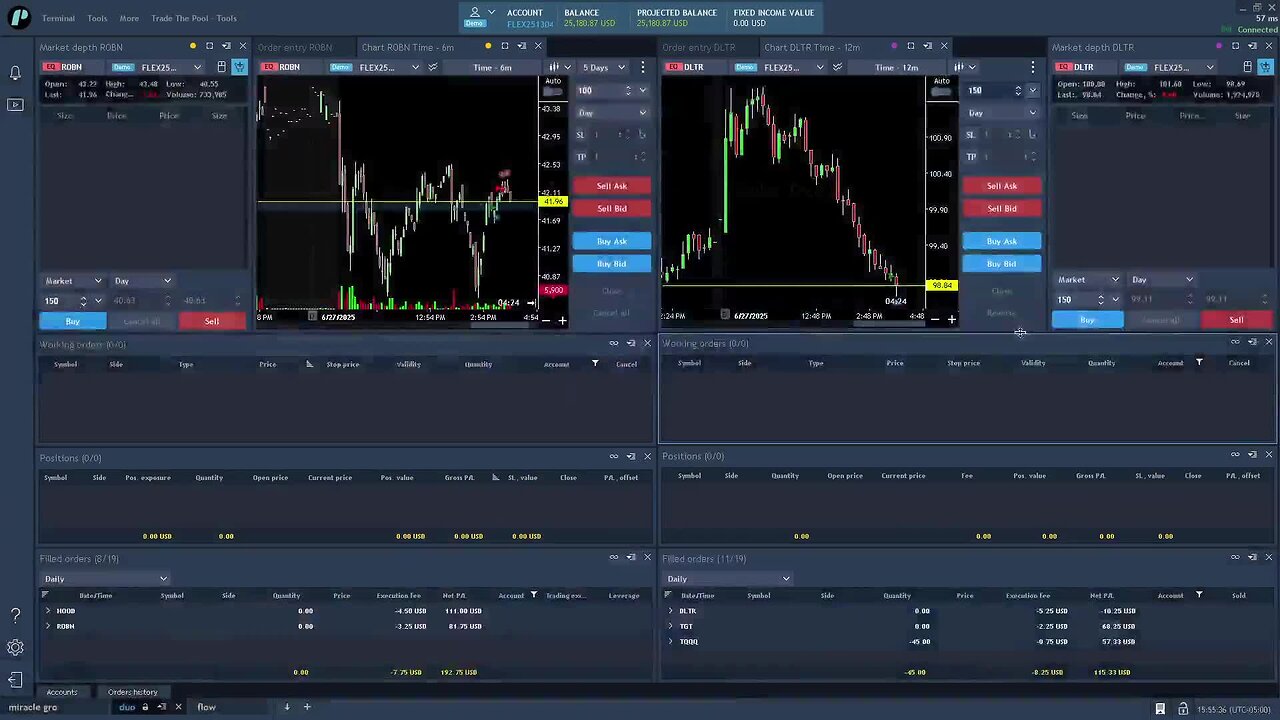Open the 5 Days range dropdown on ROBN chart

point(604,67)
